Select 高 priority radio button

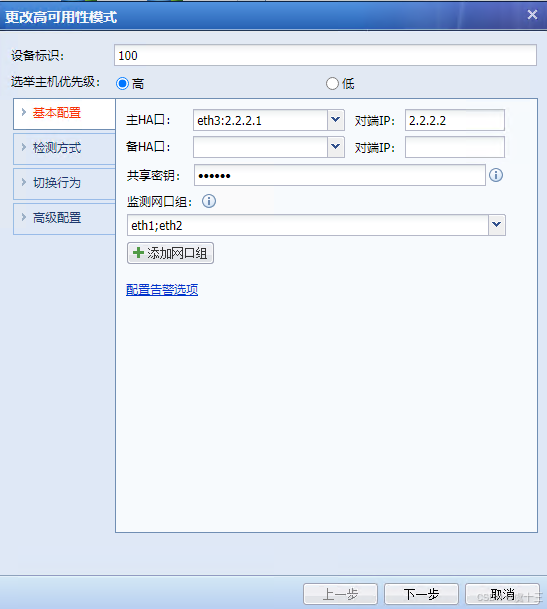click(122, 84)
